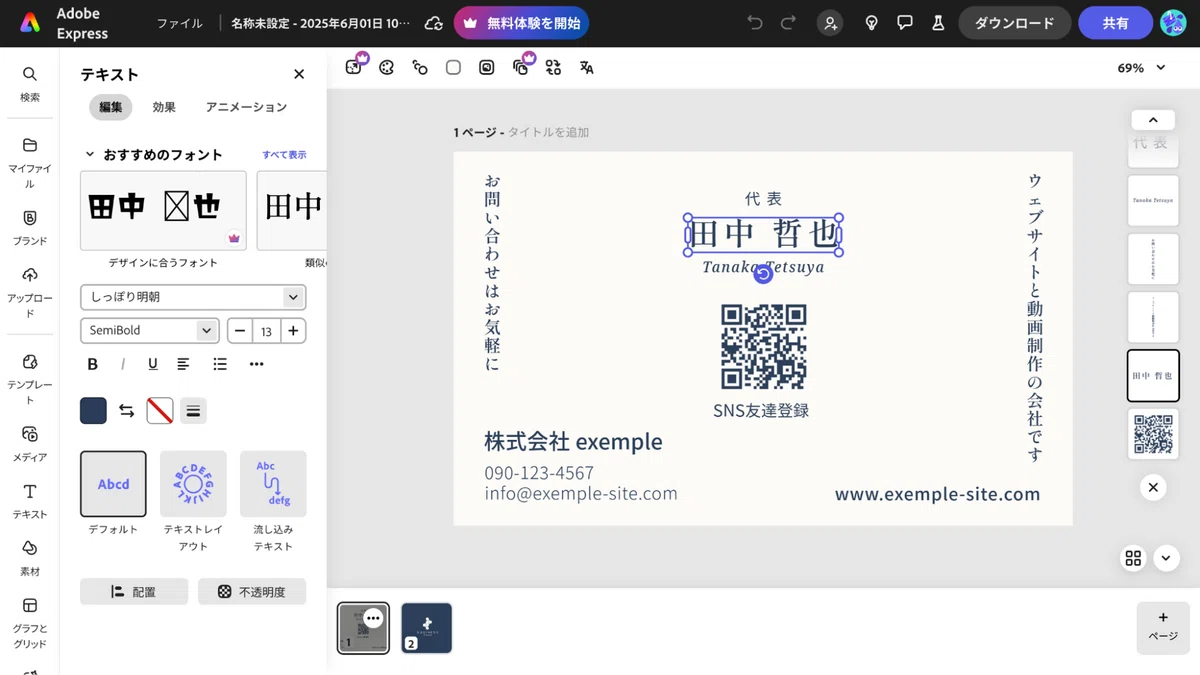The image size is (1200, 675).
Task: Click the line thickness outline icon
Action: click(x=194, y=410)
